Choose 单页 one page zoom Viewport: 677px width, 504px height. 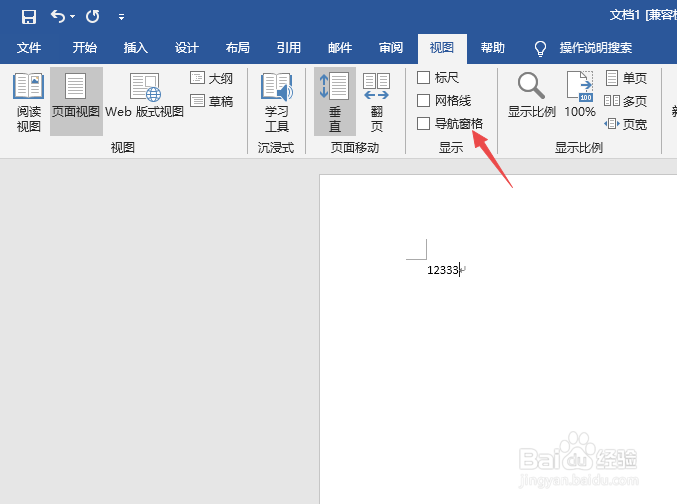[x=626, y=78]
